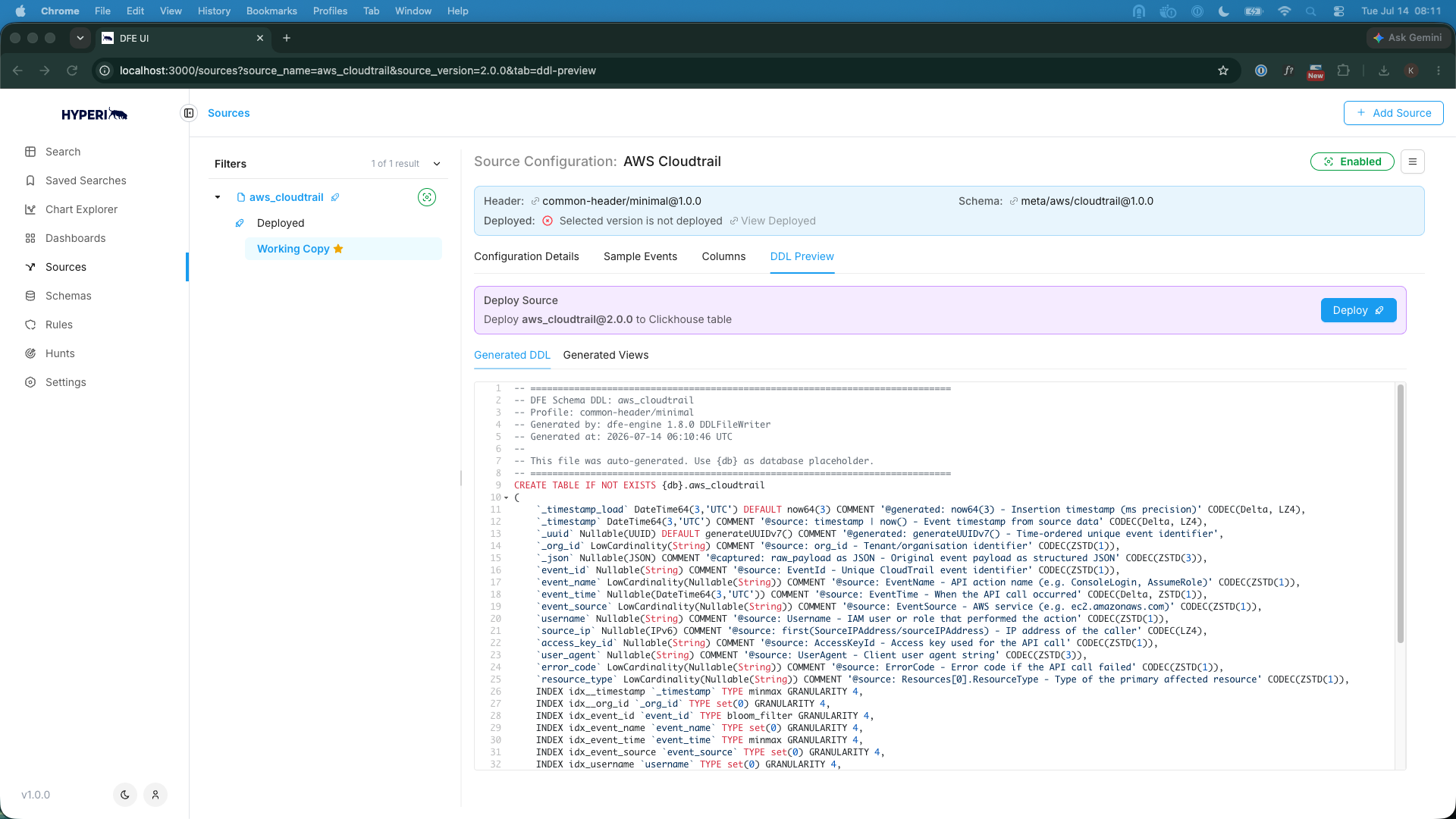The width and height of the screenshot is (1456, 819).
Task: Click the browser address bar URL
Action: point(357,71)
